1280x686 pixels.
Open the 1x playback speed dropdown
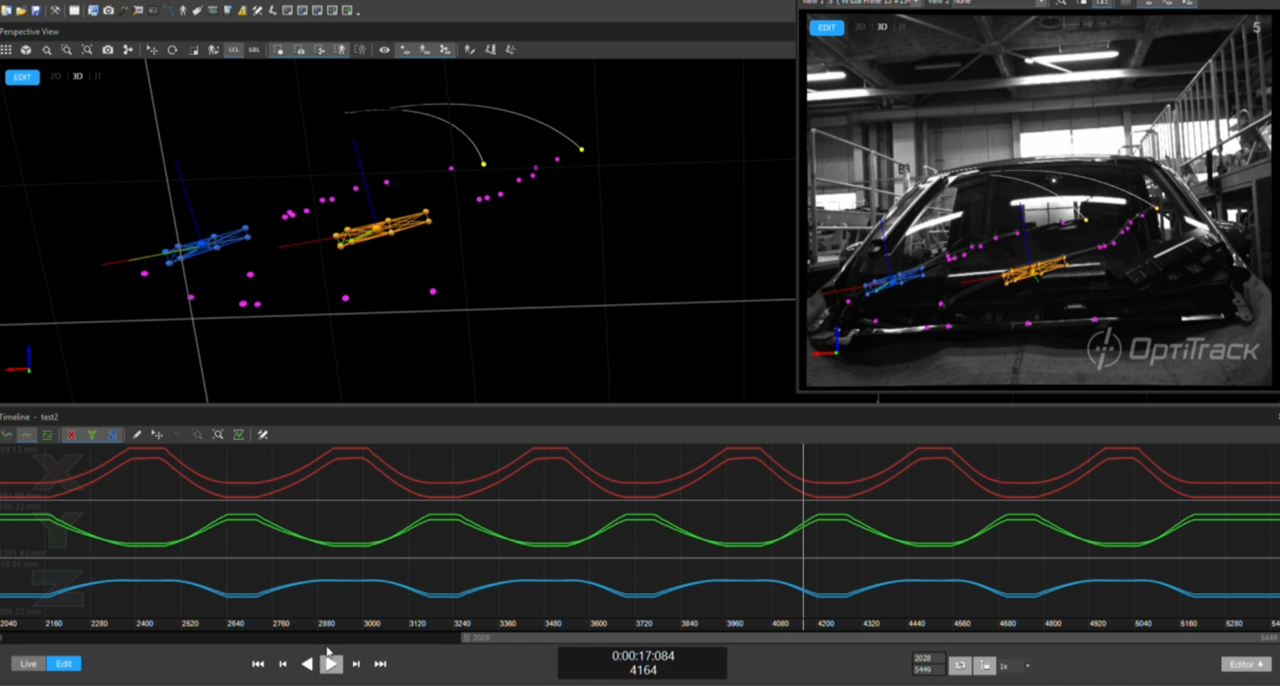(1014, 666)
